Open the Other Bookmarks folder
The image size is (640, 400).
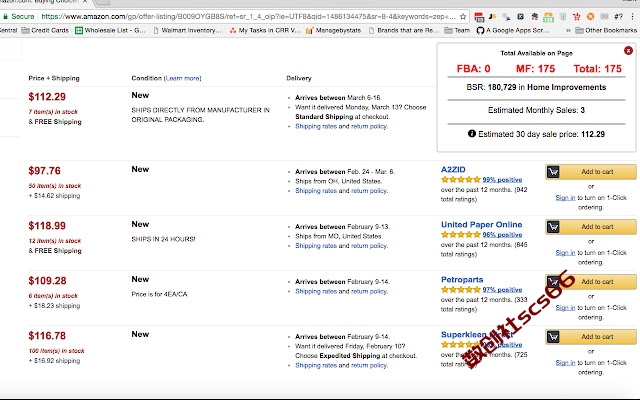point(606,30)
